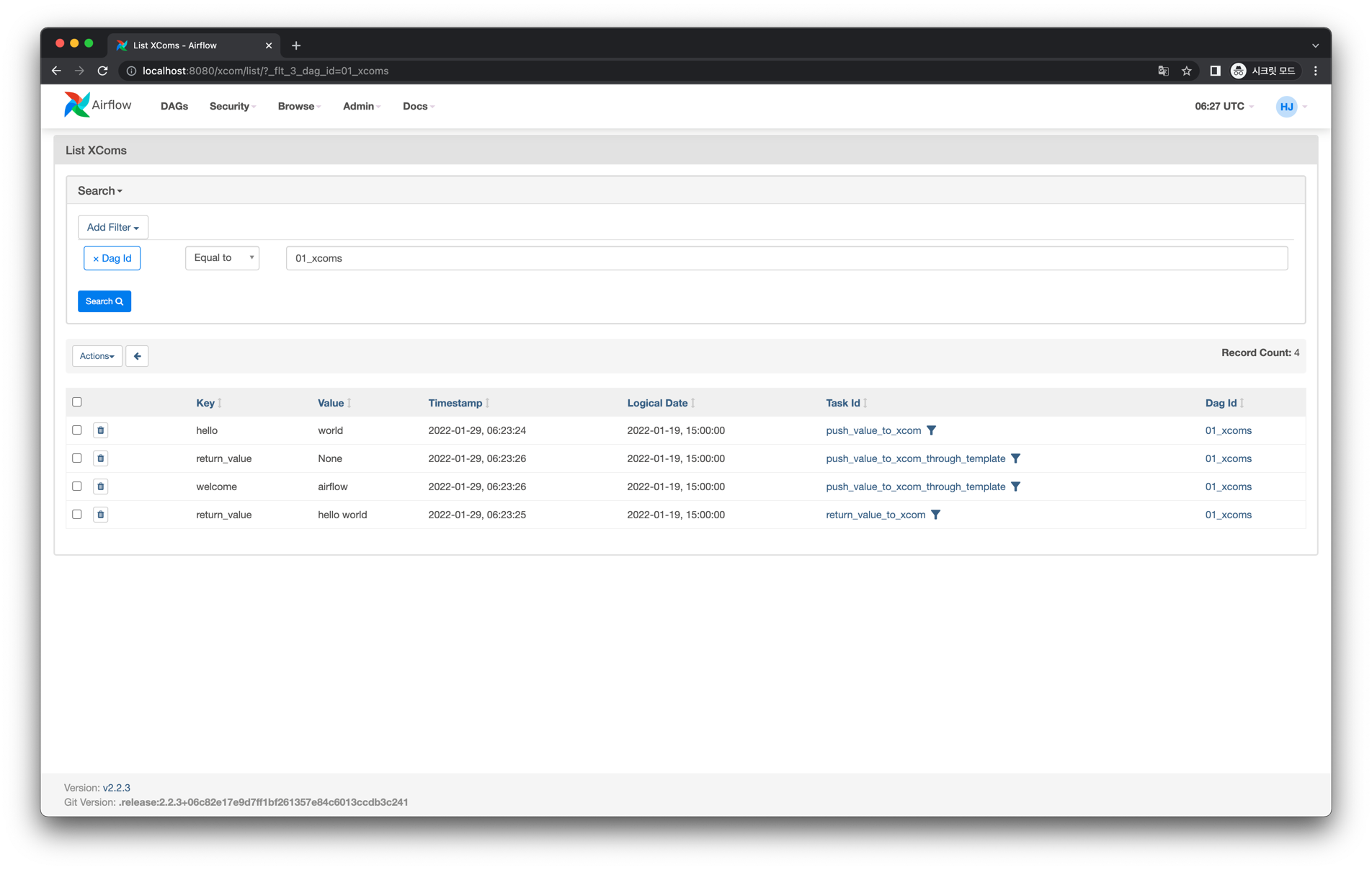Click site info icon before localhost URL

[131, 71]
